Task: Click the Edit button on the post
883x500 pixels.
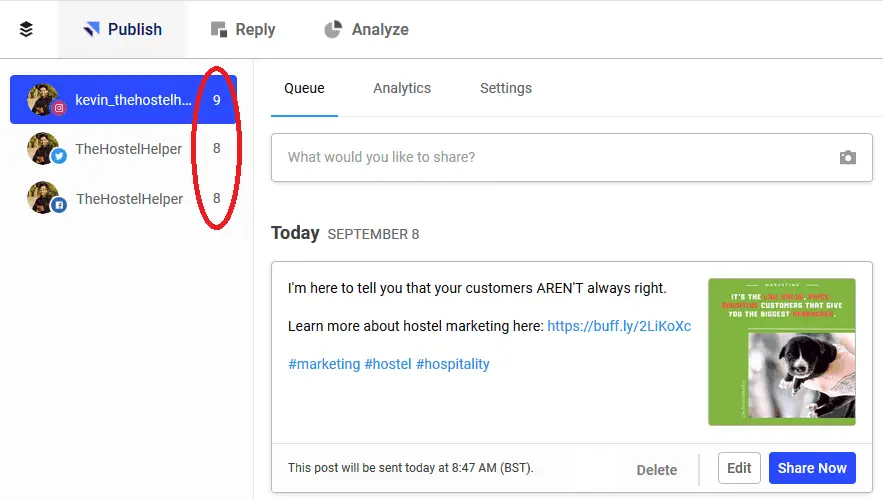Action: pos(739,468)
